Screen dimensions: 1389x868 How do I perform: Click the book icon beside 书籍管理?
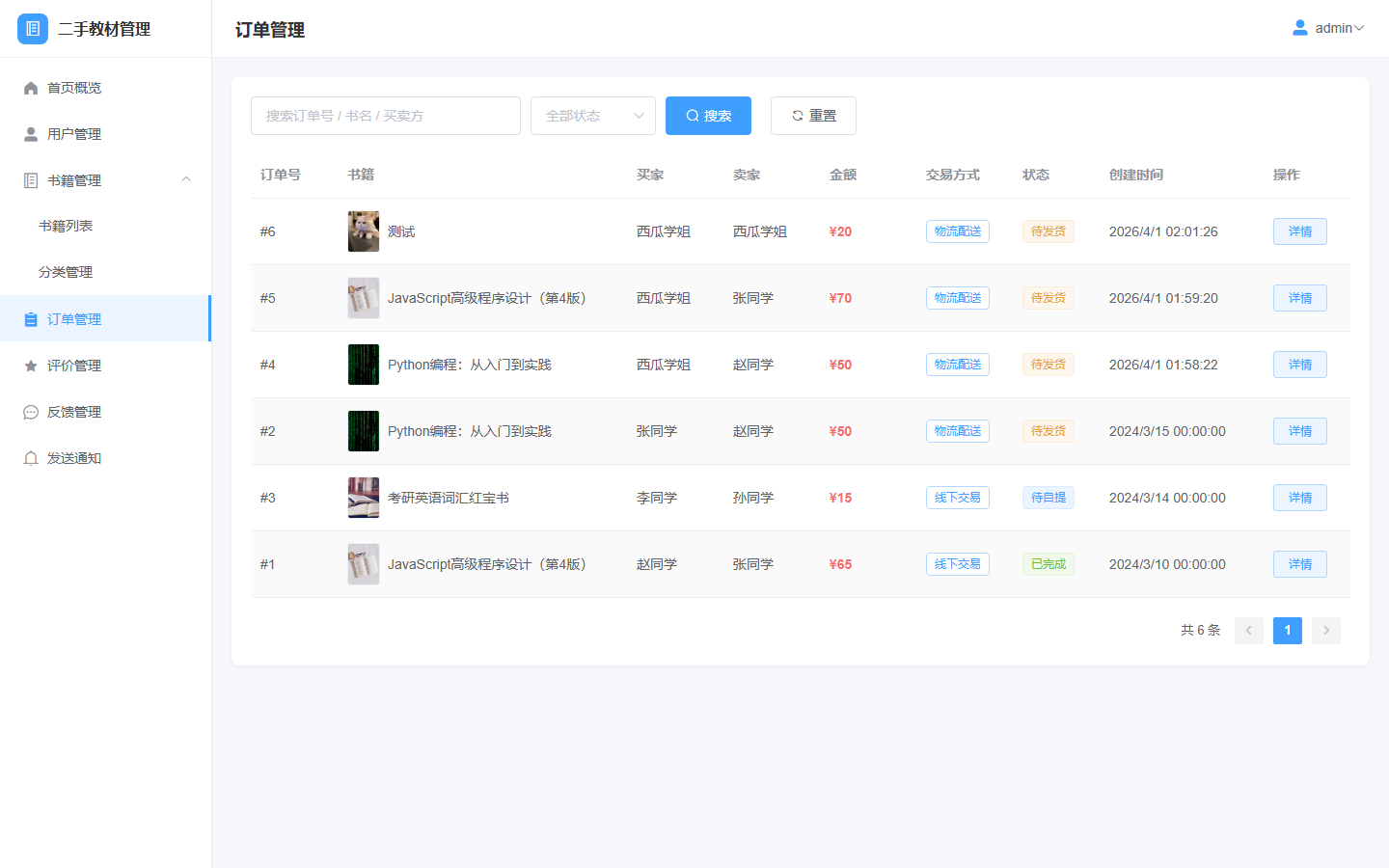(x=31, y=180)
